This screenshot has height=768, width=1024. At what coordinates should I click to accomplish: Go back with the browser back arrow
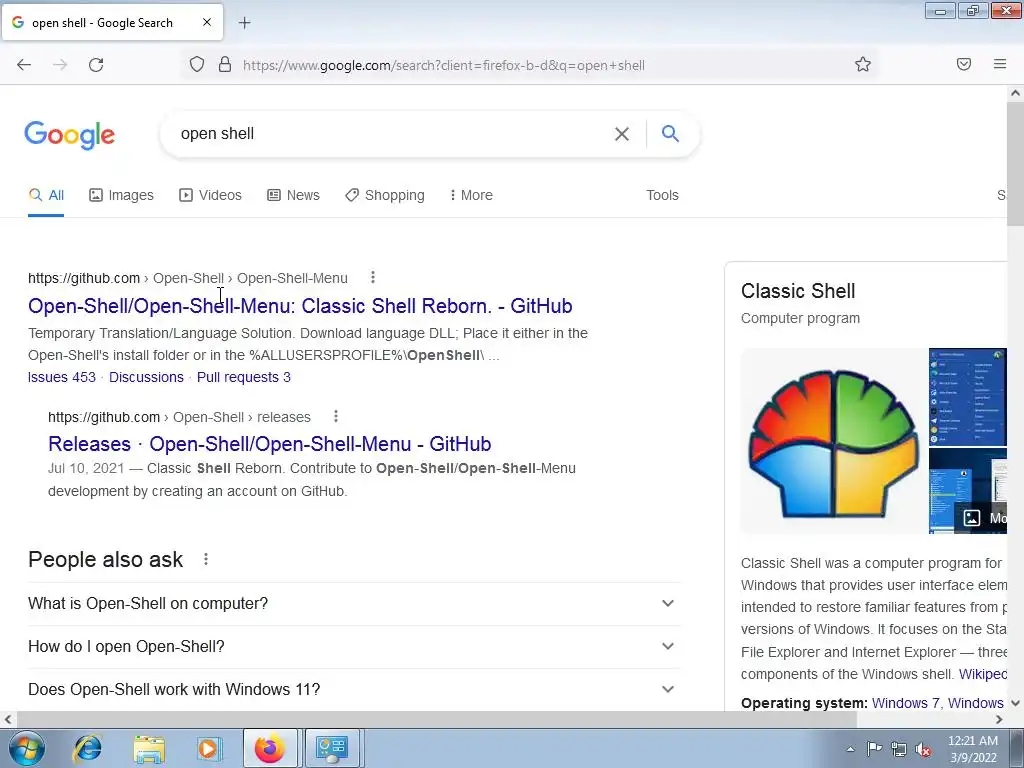[24, 65]
